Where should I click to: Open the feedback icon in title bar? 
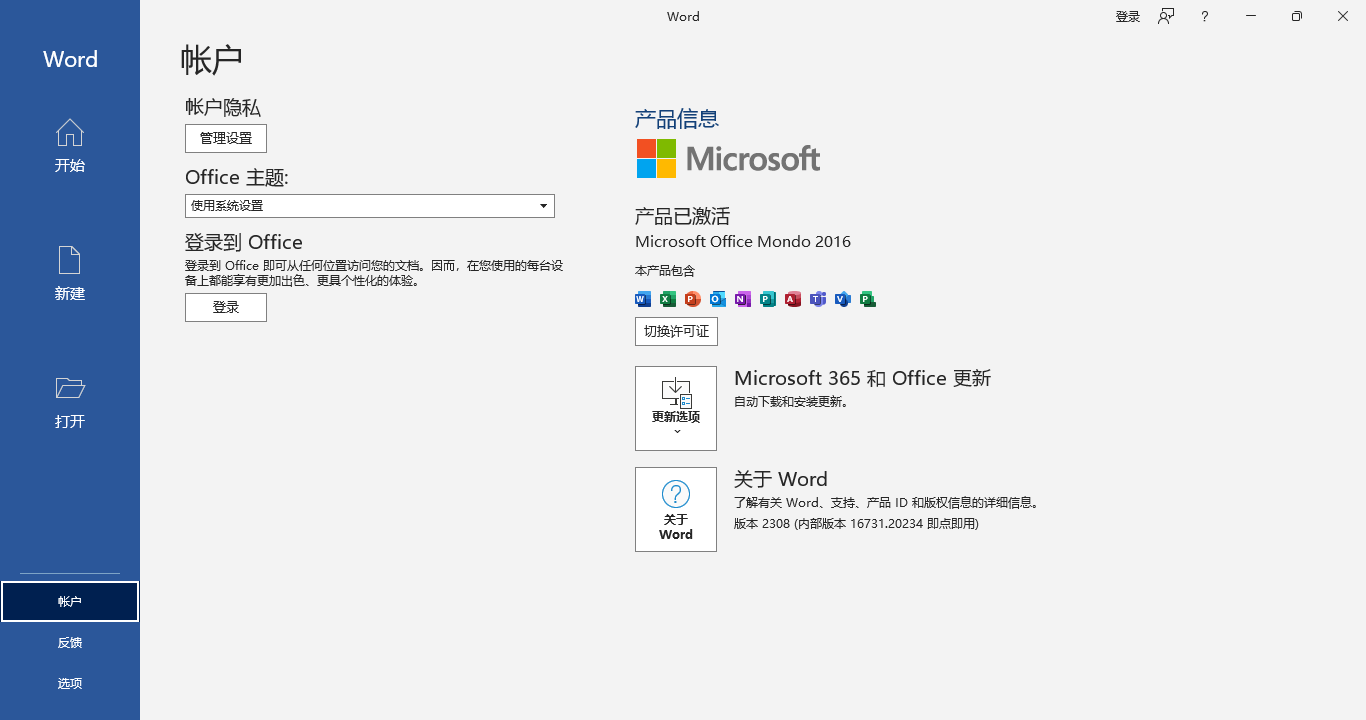coord(1166,17)
